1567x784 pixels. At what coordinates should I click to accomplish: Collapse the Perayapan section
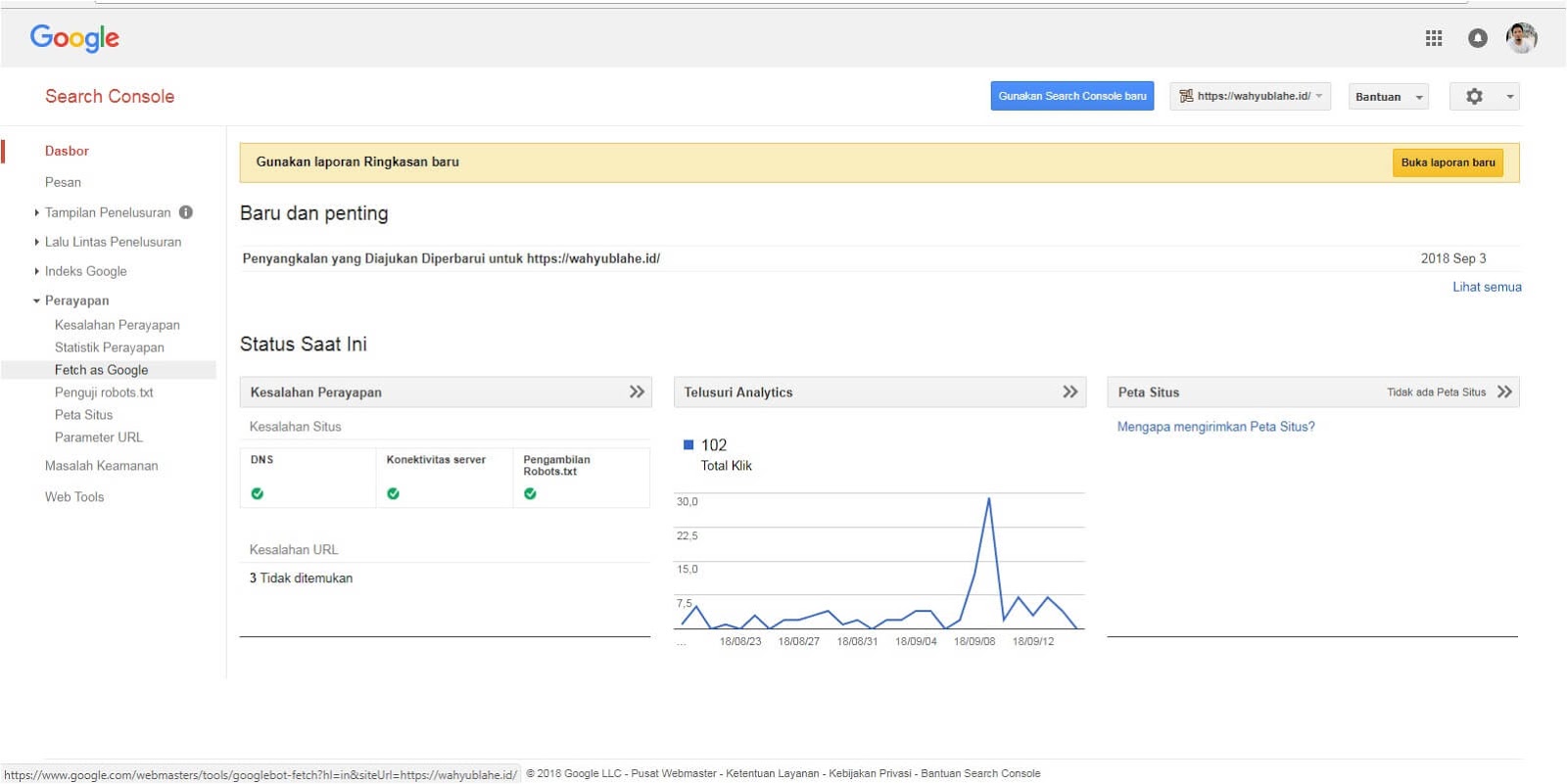point(76,300)
